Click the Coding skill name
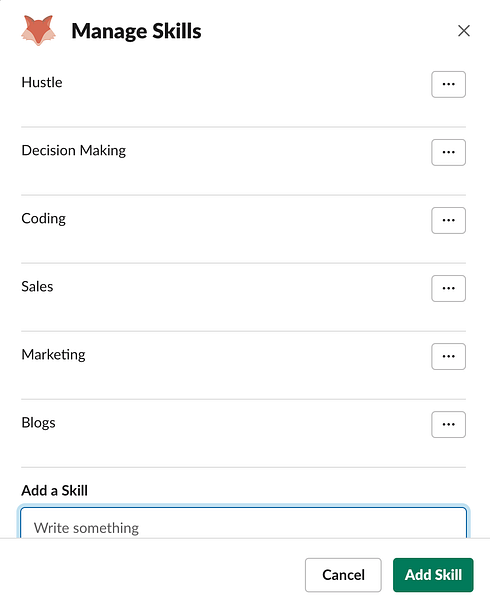 pyautogui.click(x=43, y=218)
